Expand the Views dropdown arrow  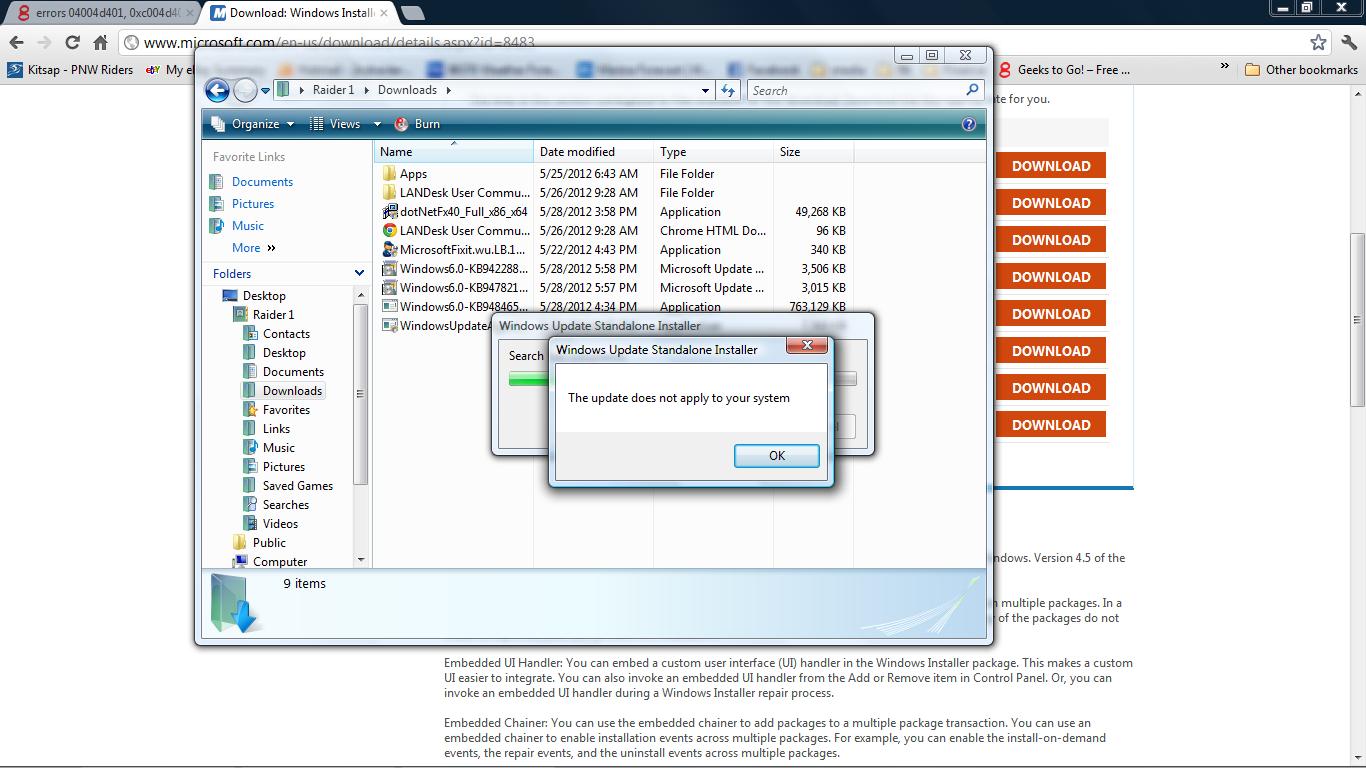[x=377, y=124]
